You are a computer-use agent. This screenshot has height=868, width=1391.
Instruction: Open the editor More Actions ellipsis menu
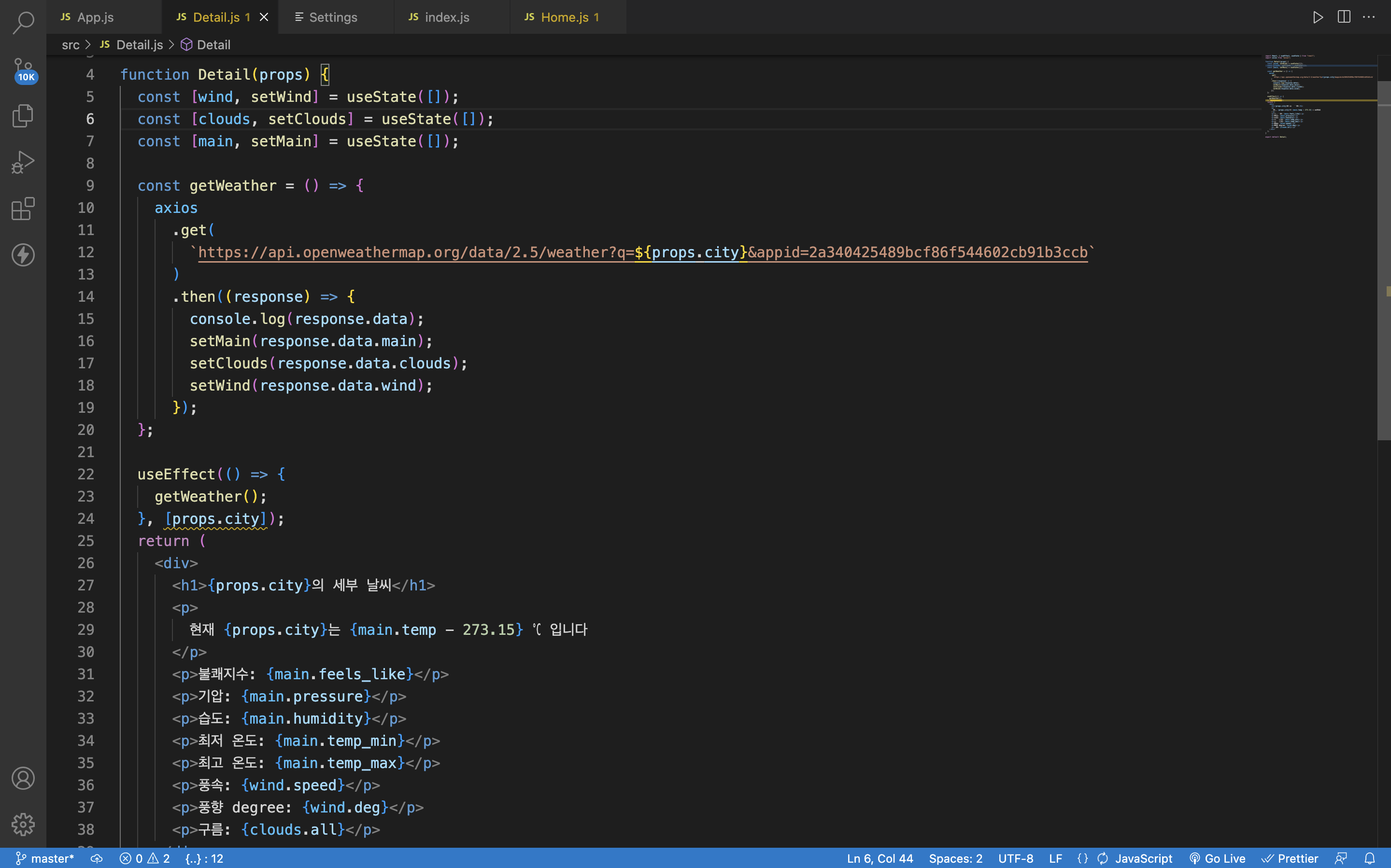1369,17
